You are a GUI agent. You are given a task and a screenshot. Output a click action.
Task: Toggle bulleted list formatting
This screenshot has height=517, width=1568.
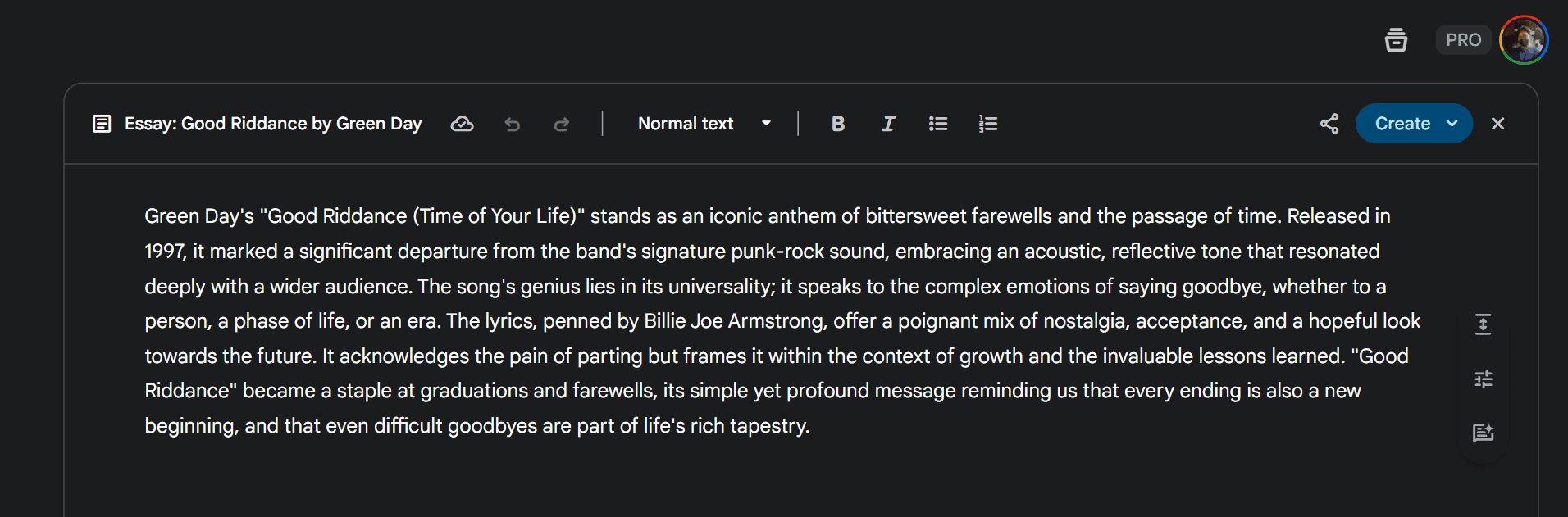tap(938, 124)
